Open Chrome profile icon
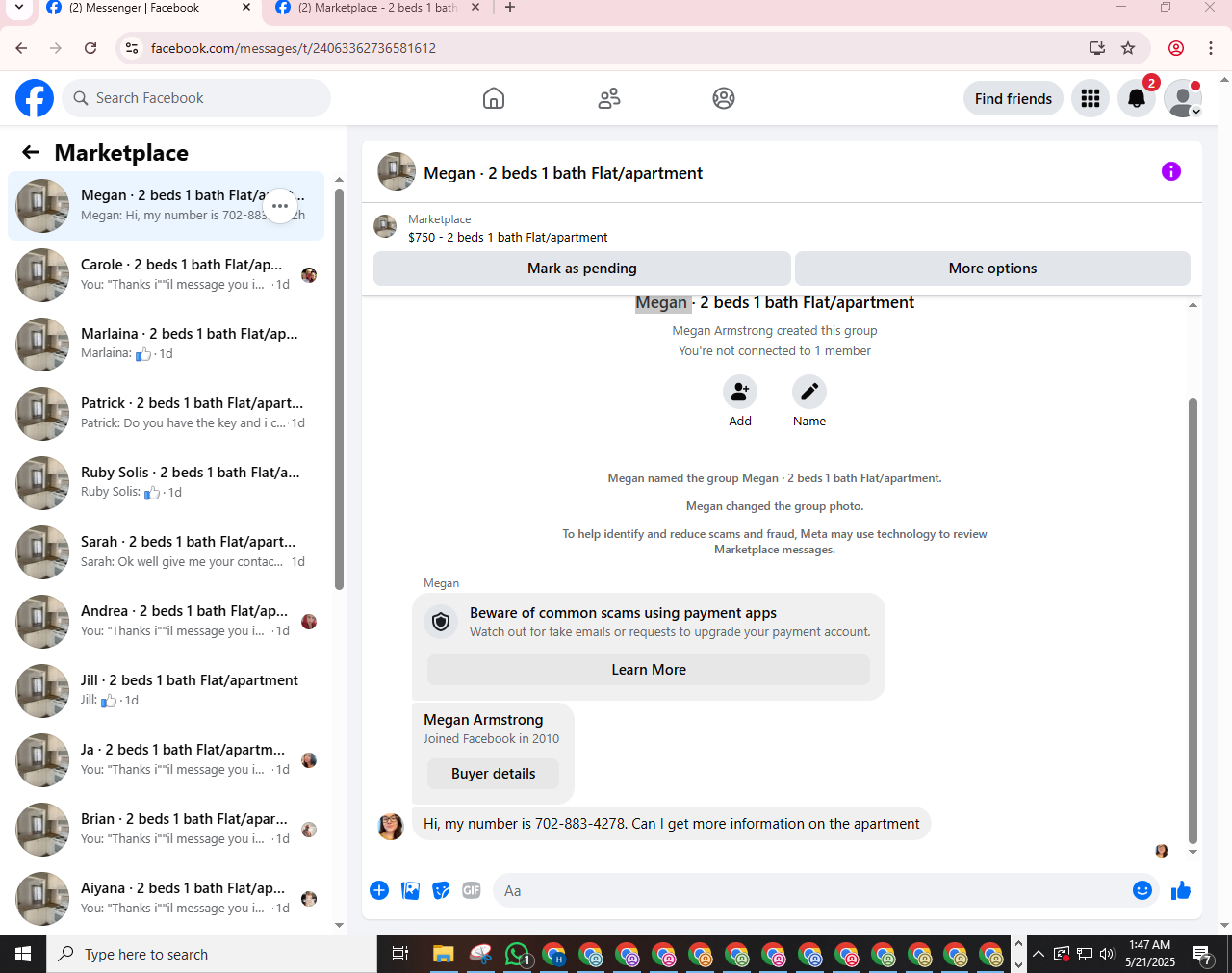The image size is (1232, 973). point(1176,48)
